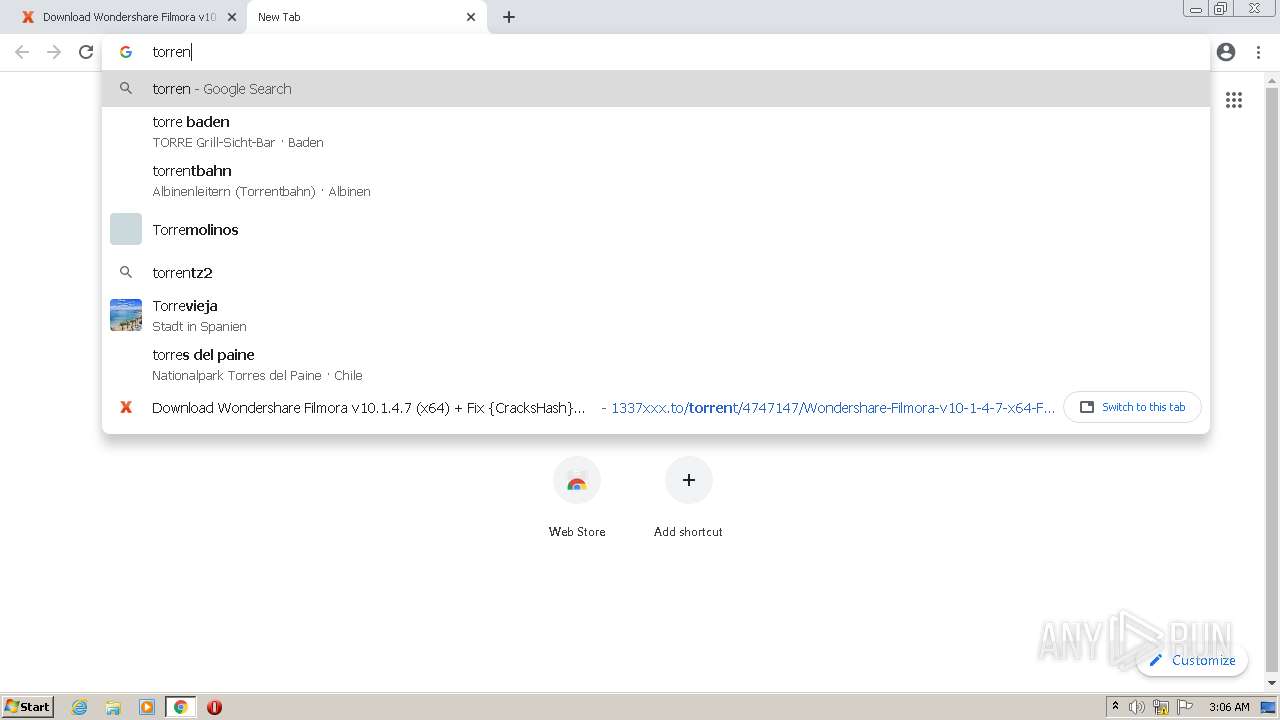The height and width of the screenshot is (720, 1280).
Task: Choose the 'Torrevieja' suggestion
Action: click(x=656, y=315)
